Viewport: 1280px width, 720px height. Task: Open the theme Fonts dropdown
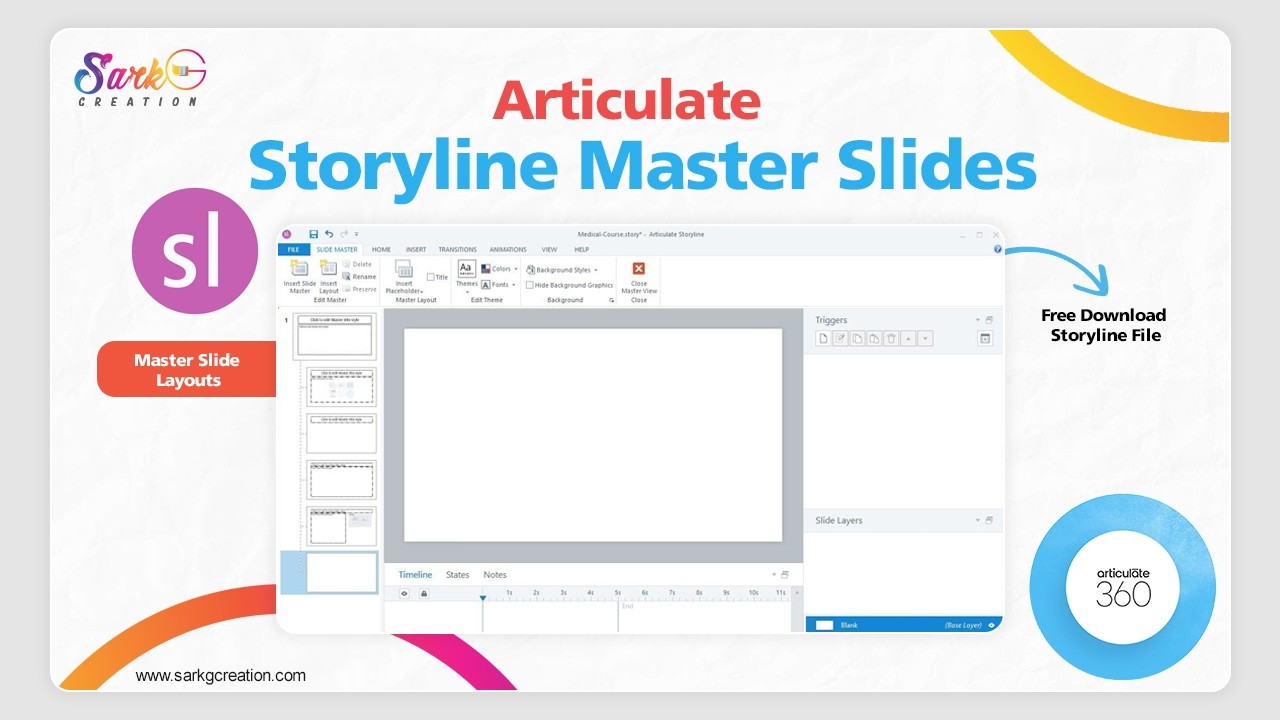pyautogui.click(x=499, y=285)
